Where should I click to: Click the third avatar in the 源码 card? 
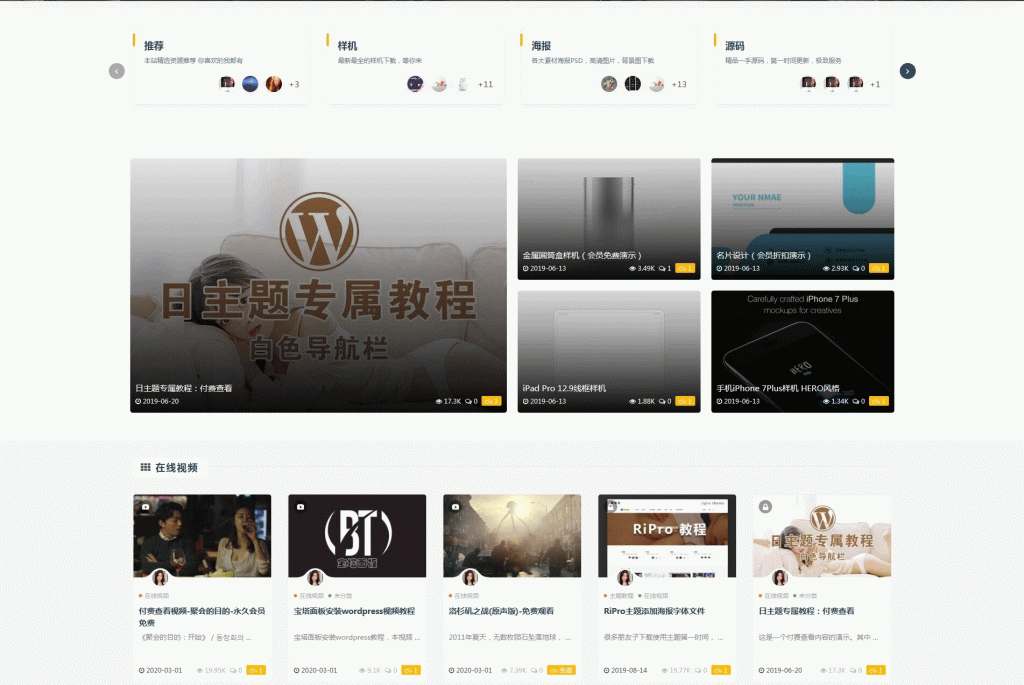(x=856, y=84)
